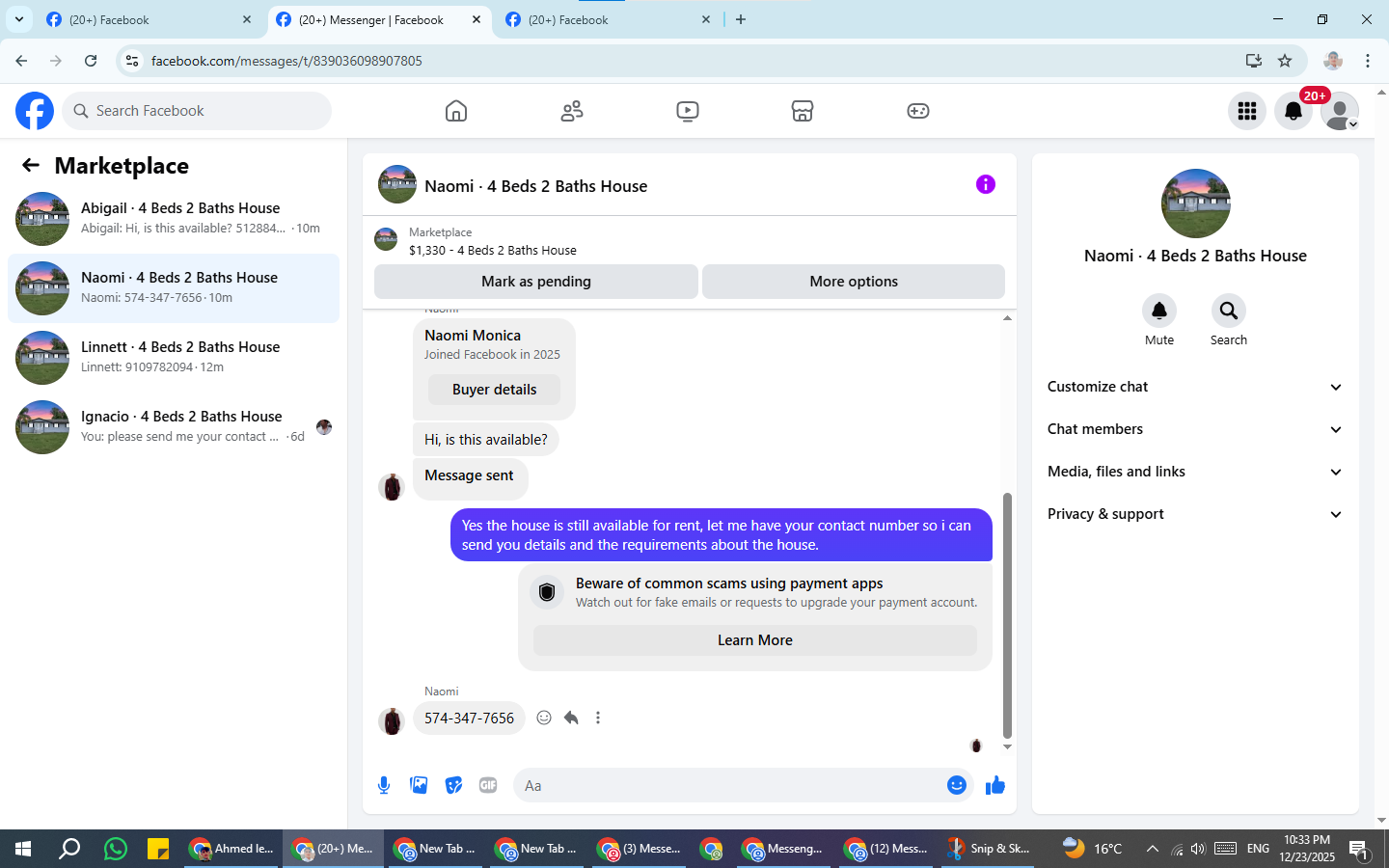1389x868 pixels.
Task: Send a thumbs-up like
Action: pos(995,785)
